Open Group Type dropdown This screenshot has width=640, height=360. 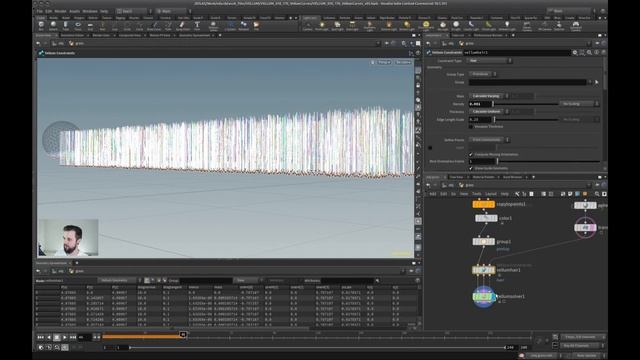click(482, 74)
